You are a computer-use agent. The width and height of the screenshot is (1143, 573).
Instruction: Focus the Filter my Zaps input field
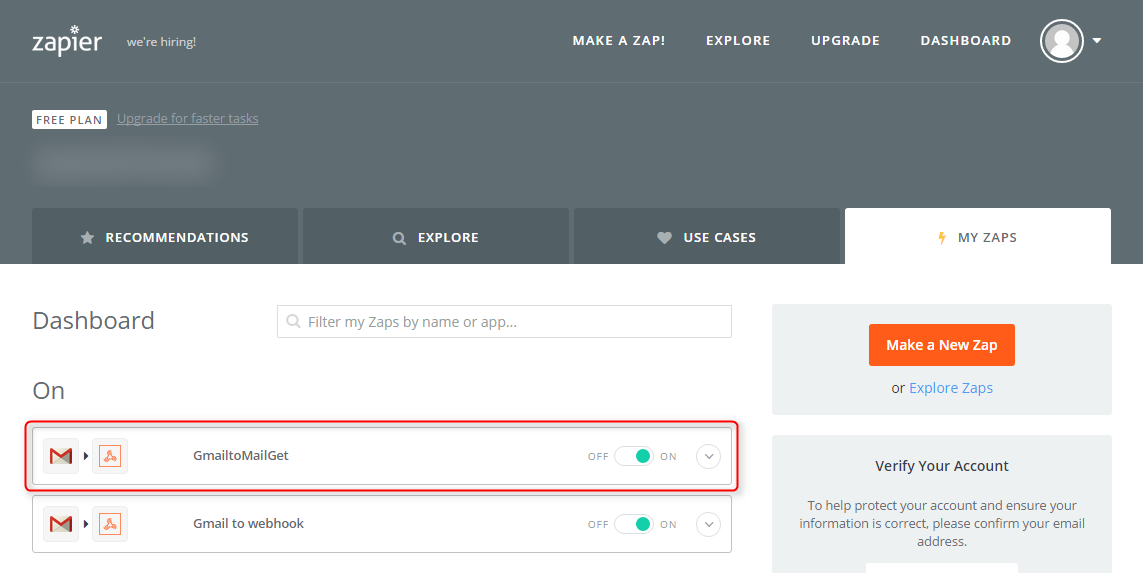pos(504,321)
